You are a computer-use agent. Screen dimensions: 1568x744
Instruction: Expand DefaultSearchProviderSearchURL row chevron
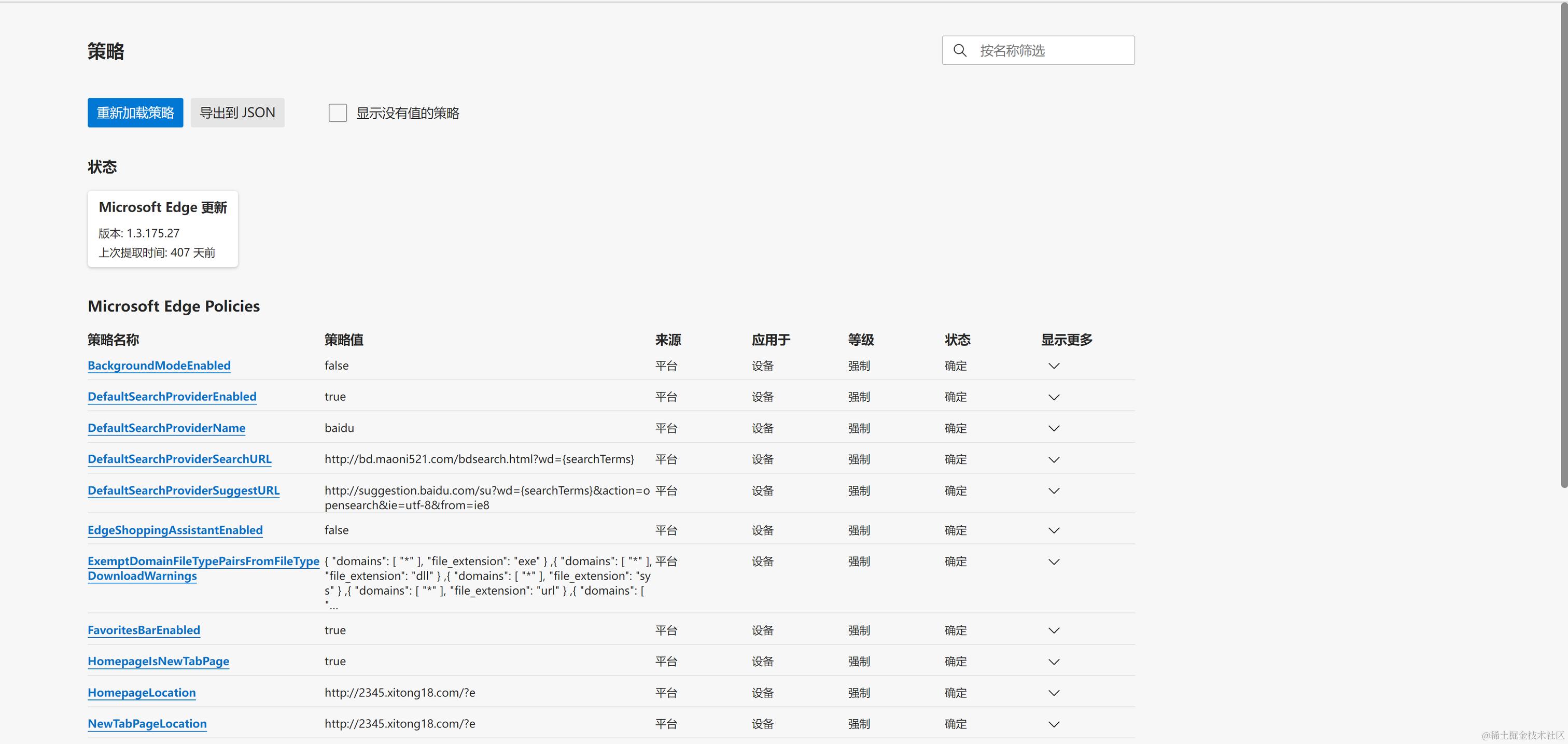tap(1054, 460)
